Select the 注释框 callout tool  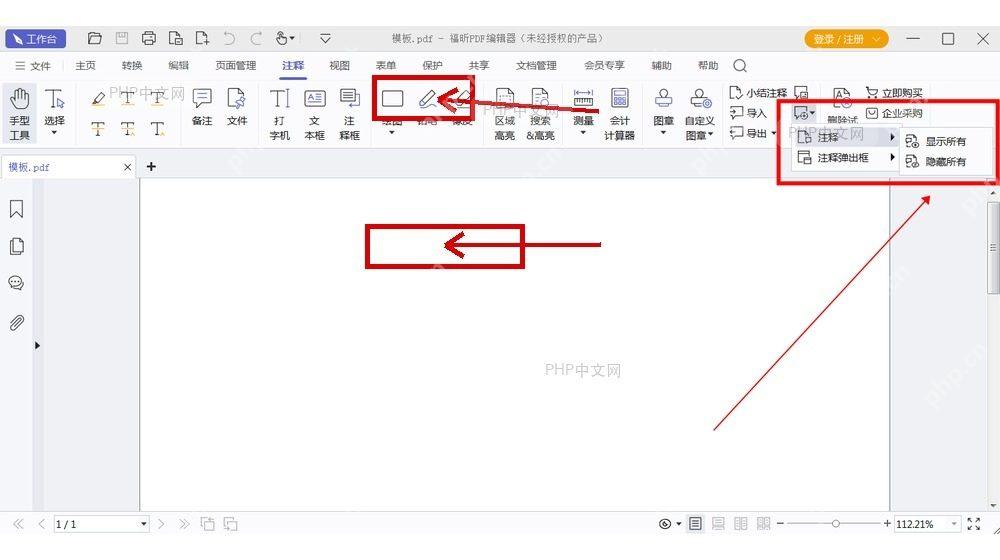pyautogui.click(x=349, y=114)
